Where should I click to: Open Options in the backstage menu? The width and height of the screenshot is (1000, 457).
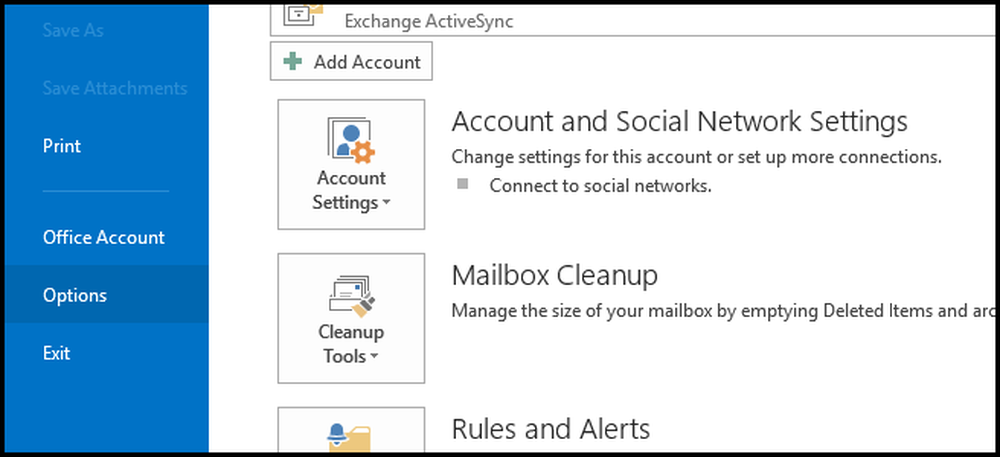[107, 295]
